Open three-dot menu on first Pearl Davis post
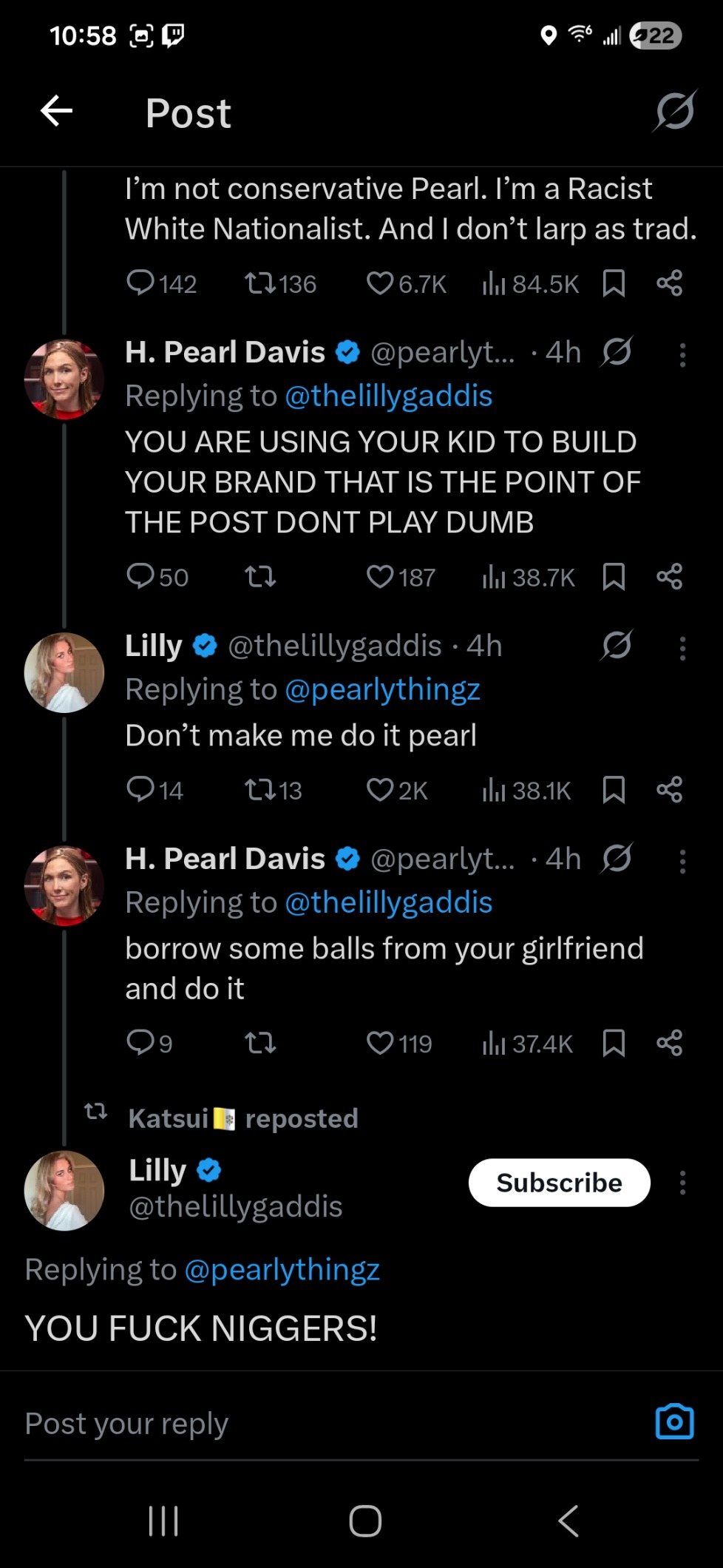 click(682, 355)
